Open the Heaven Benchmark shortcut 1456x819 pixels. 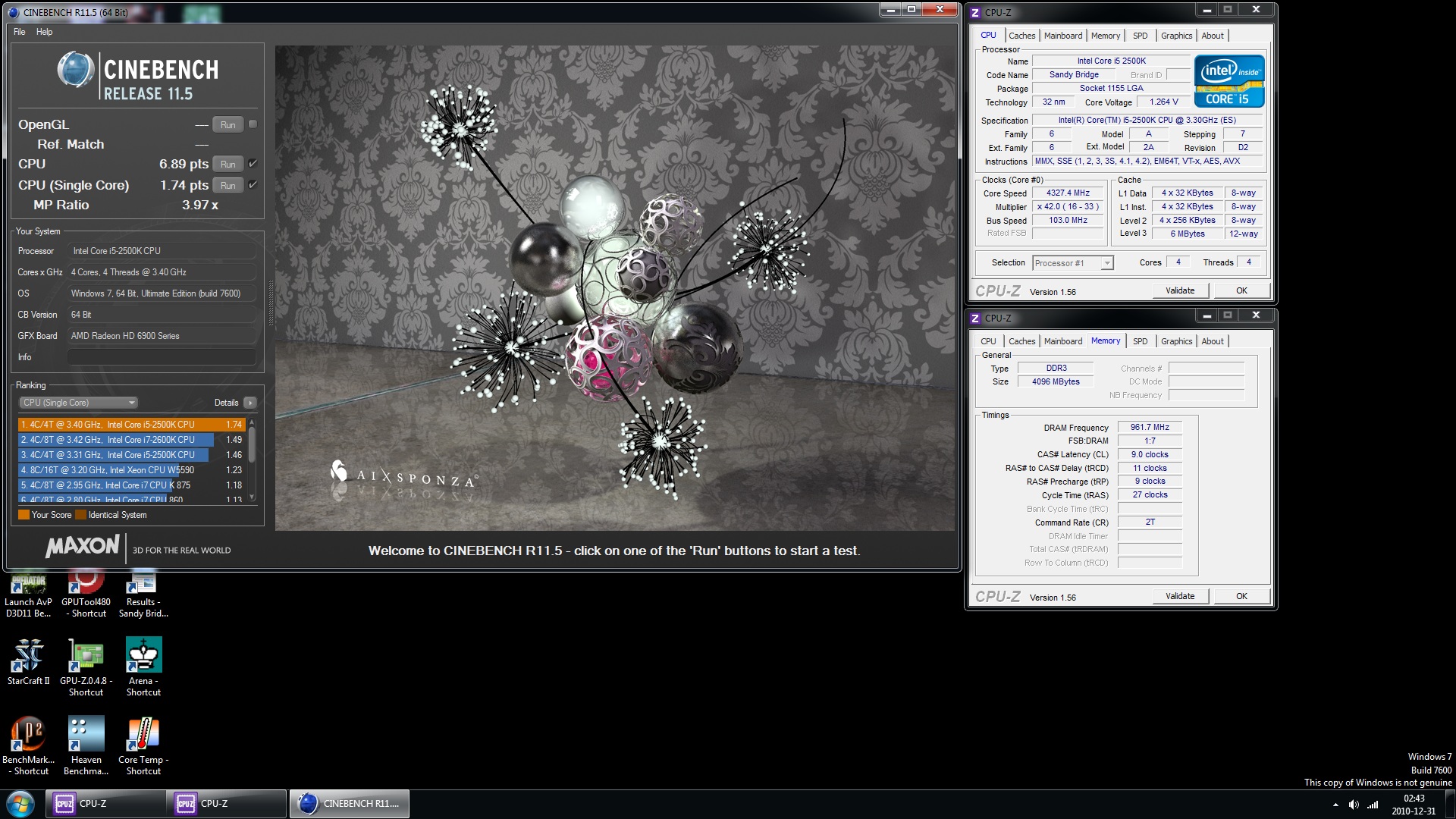click(x=86, y=733)
